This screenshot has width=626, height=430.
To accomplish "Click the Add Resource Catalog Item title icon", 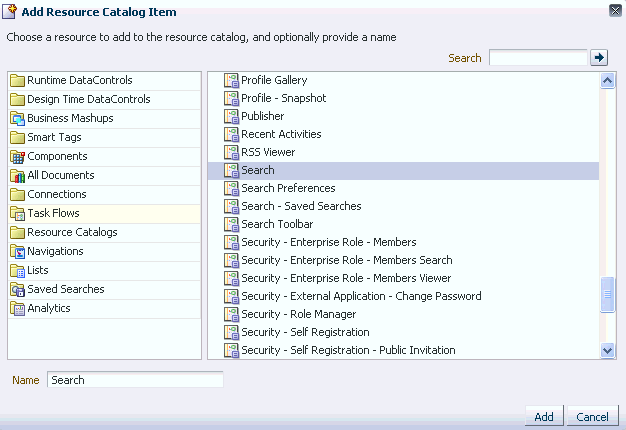I will pos(10,12).
